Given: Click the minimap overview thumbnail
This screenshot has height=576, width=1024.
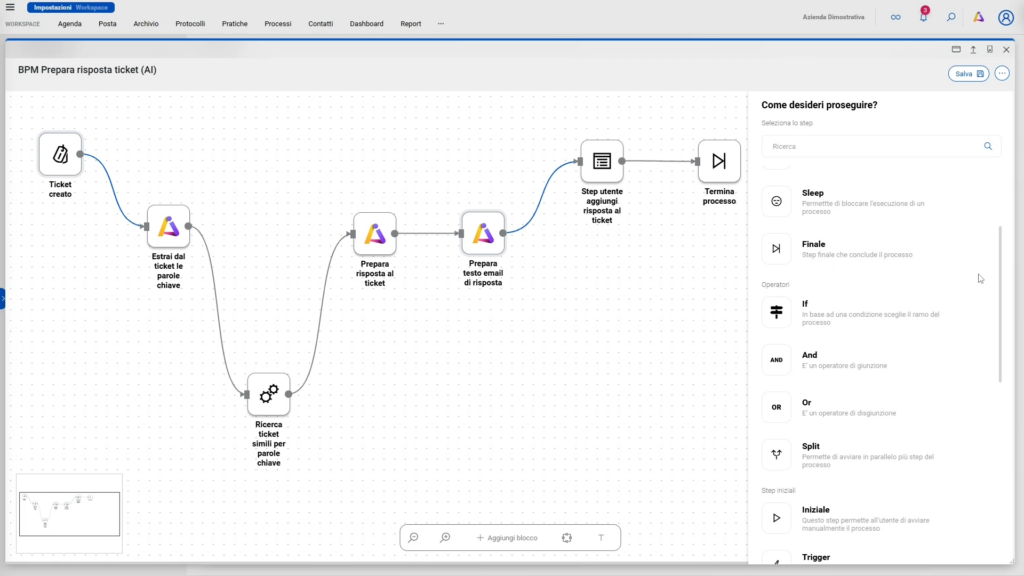Looking at the screenshot, I should point(69,514).
